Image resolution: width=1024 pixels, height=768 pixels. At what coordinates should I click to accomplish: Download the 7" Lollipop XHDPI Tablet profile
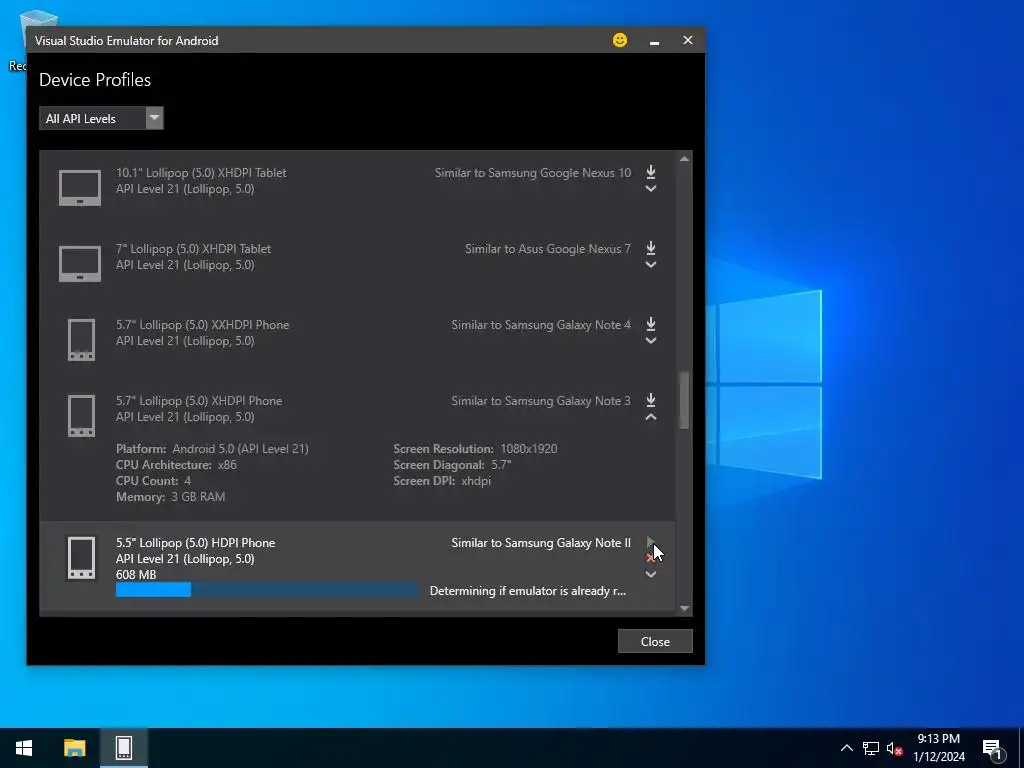[650, 248]
